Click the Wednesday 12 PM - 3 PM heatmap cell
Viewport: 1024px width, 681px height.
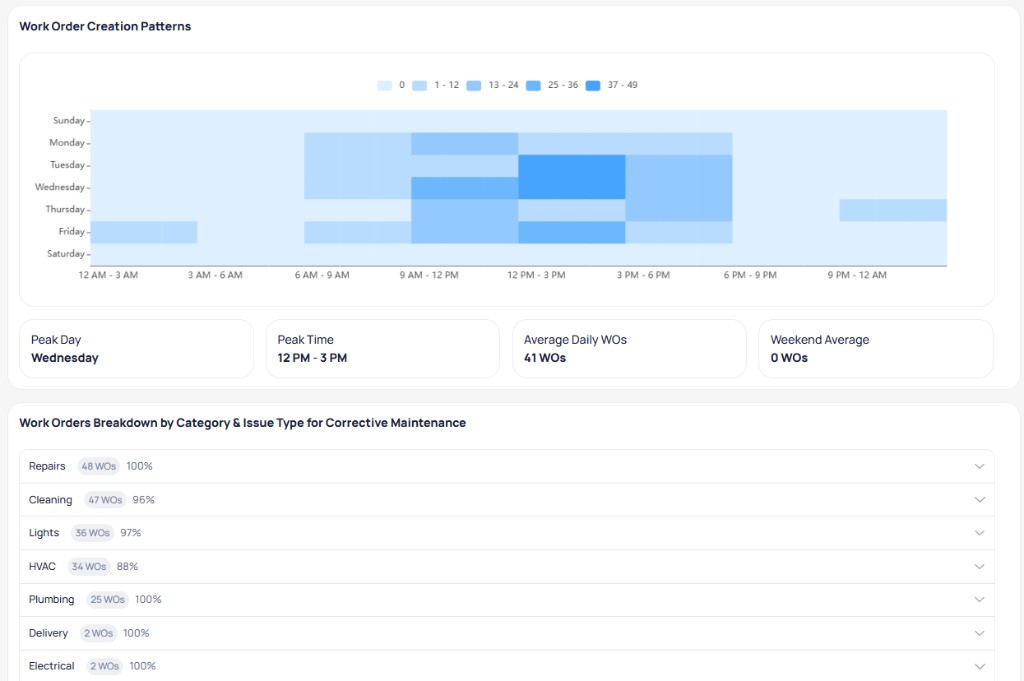point(571,187)
